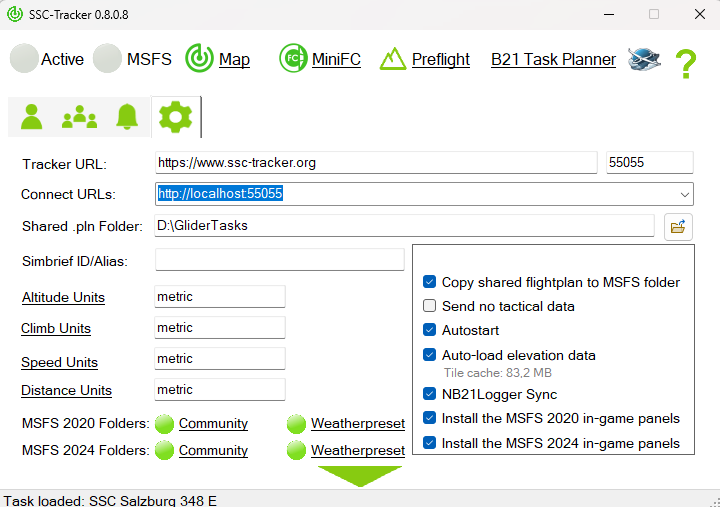Click the Task loaded status bar text
Image resolution: width=720 pixels, height=507 pixels.
[110, 500]
